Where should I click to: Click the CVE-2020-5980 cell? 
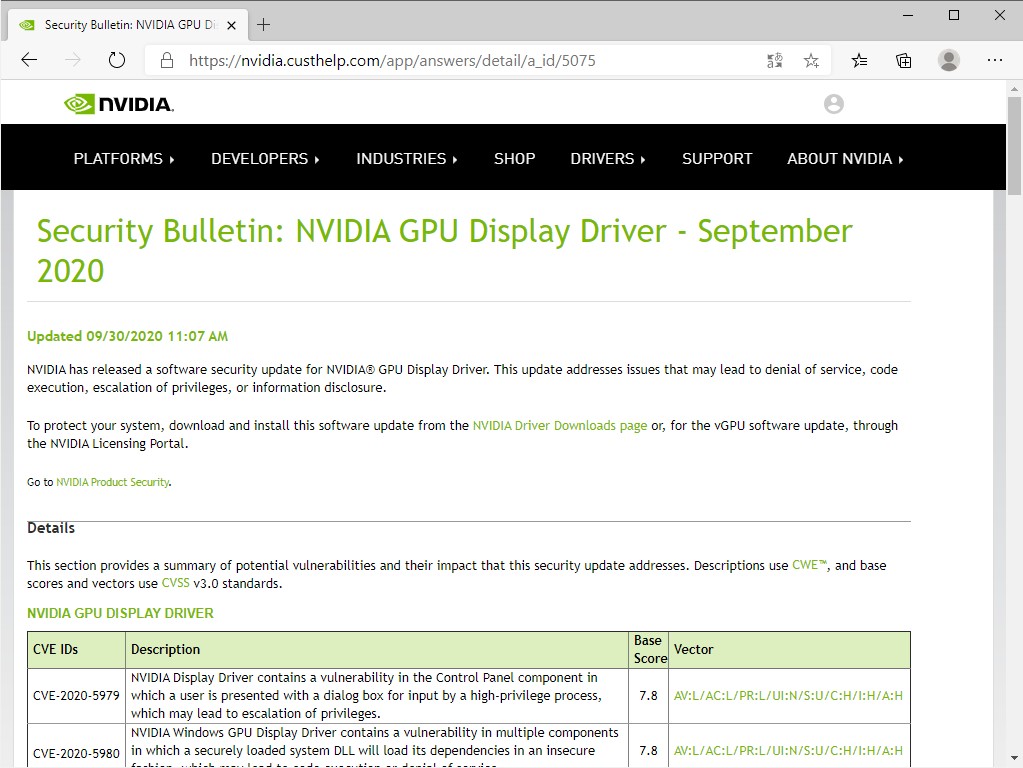(76, 746)
